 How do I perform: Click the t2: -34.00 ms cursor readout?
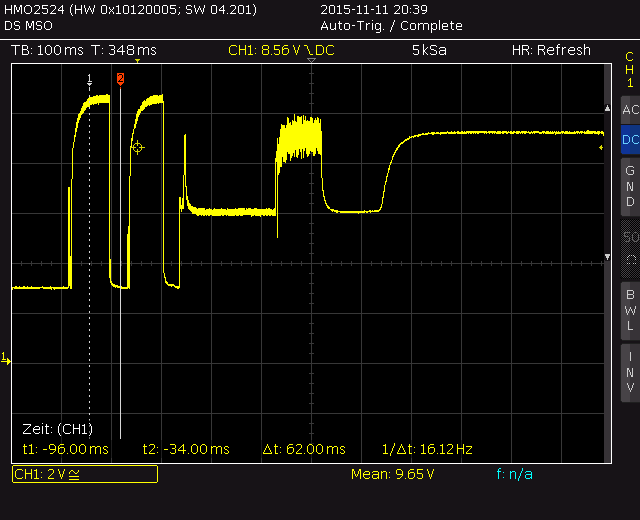186,449
